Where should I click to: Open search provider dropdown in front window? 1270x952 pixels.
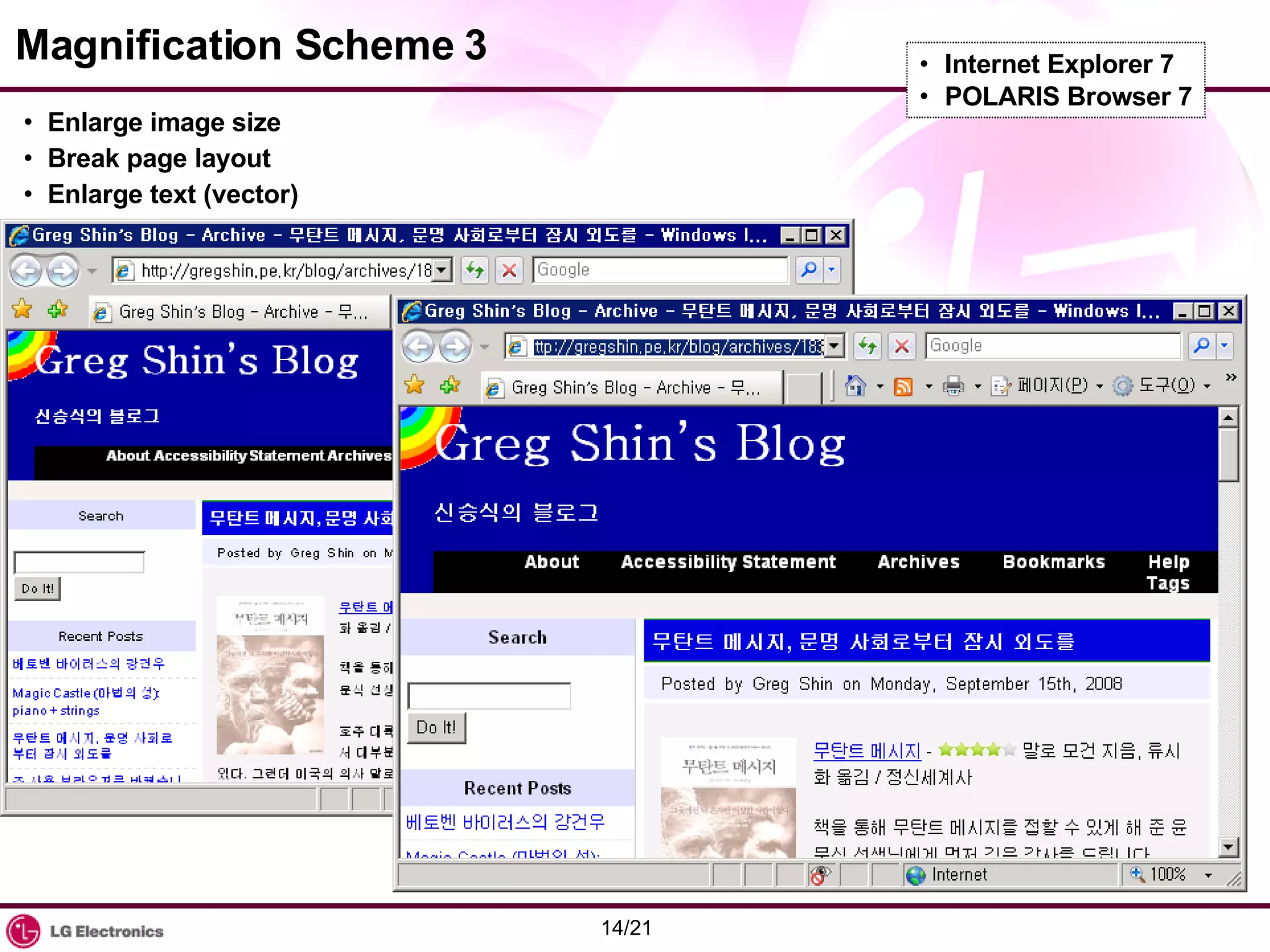point(1224,345)
